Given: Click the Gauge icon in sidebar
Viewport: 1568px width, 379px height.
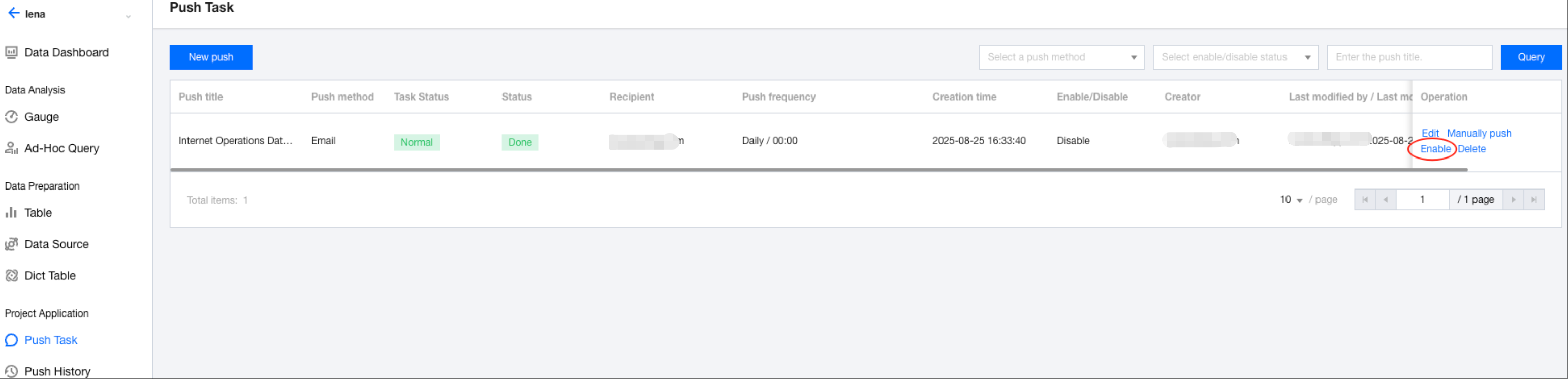Looking at the screenshot, I should (x=11, y=117).
